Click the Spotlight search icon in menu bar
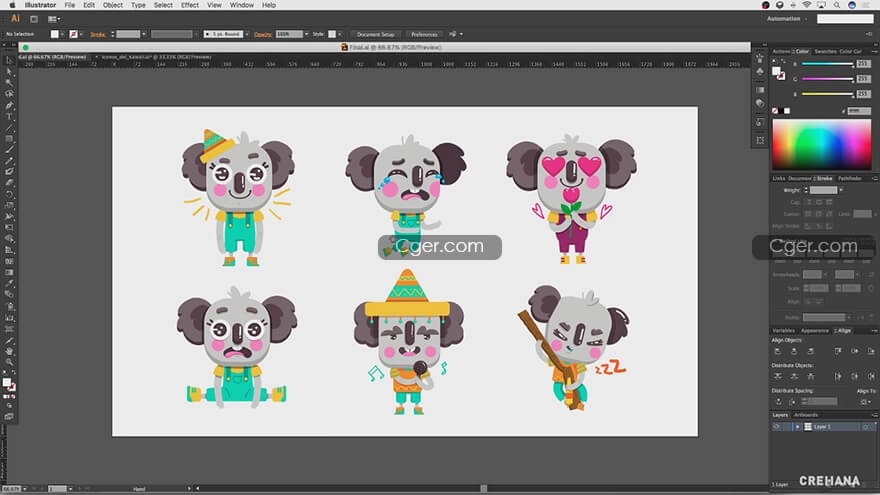Image resolution: width=880 pixels, height=495 pixels. click(x=837, y=5)
